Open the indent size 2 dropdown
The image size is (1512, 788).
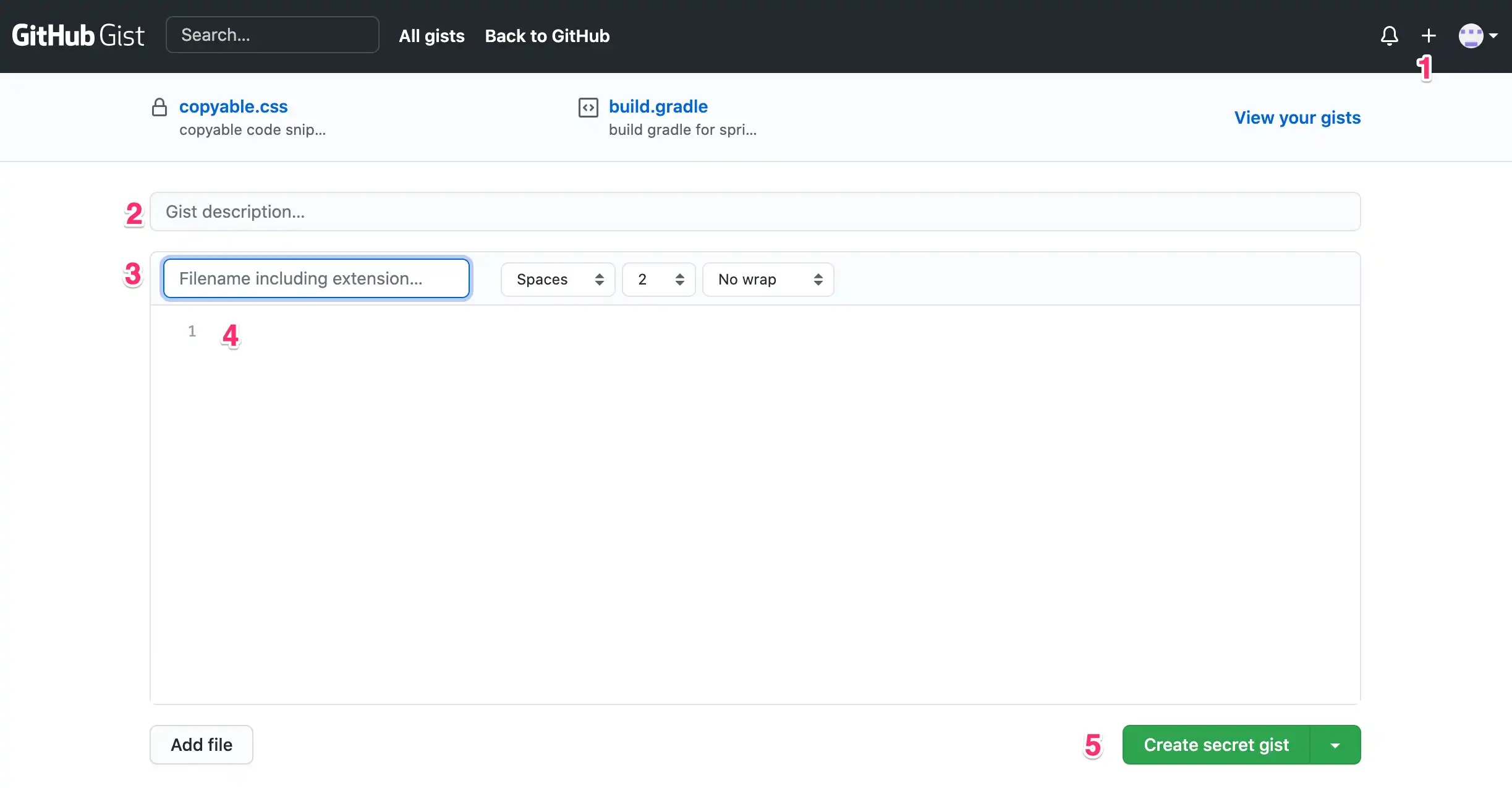tap(658, 280)
